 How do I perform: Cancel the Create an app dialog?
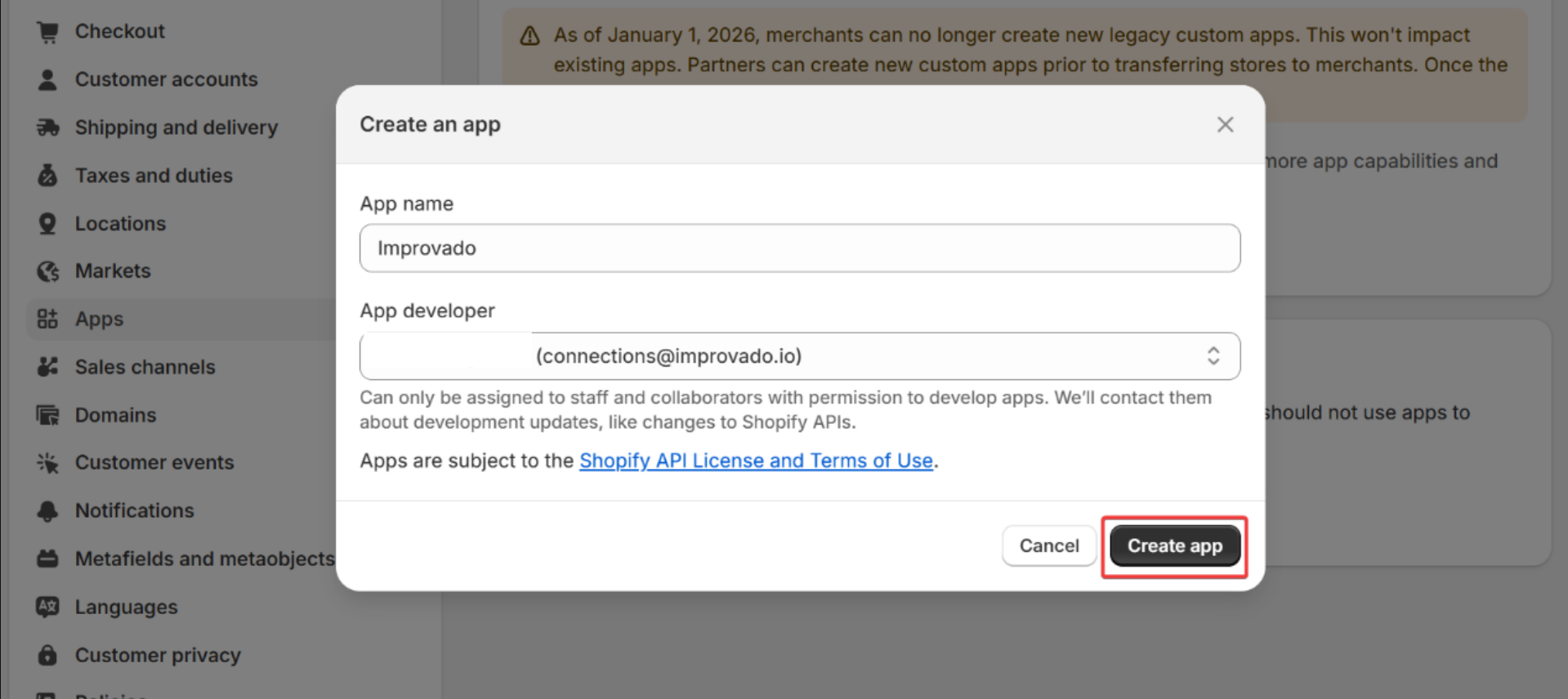(x=1048, y=545)
